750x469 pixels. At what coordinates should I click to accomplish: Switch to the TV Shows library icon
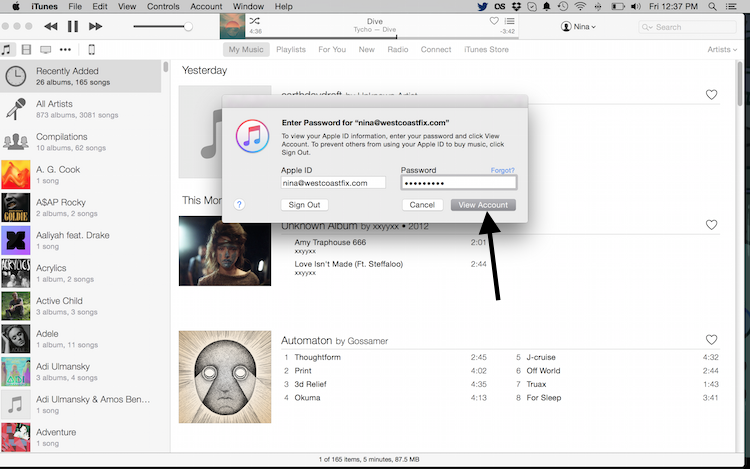pos(45,49)
